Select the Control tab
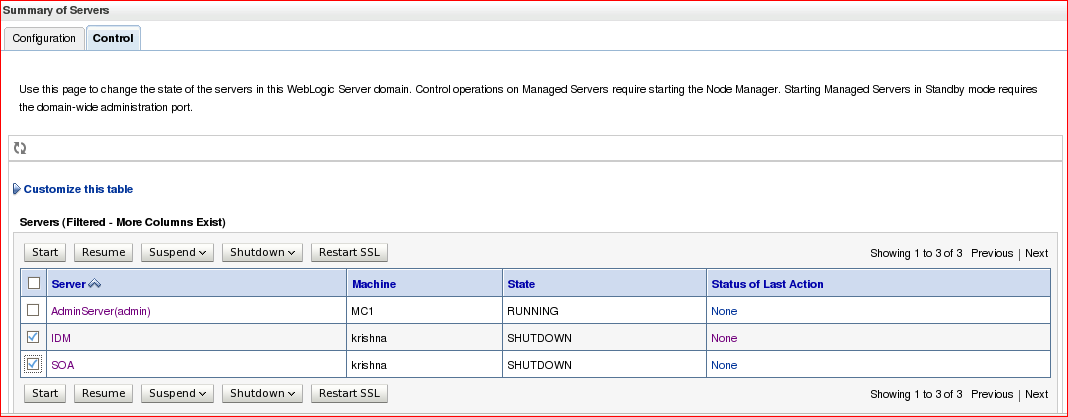 [x=113, y=38]
